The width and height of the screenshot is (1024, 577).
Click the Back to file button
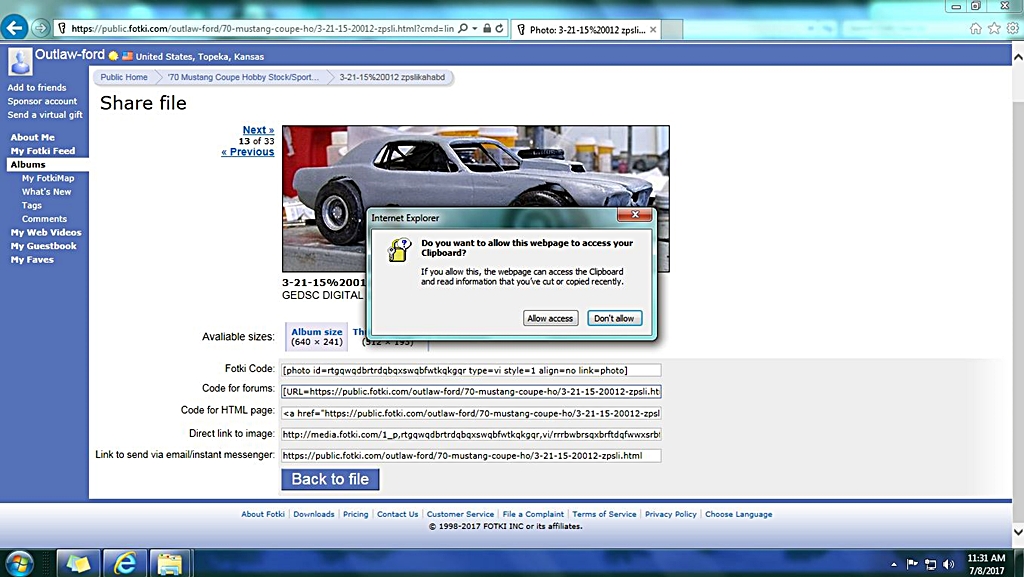pyautogui.click(x=330, y=479)
